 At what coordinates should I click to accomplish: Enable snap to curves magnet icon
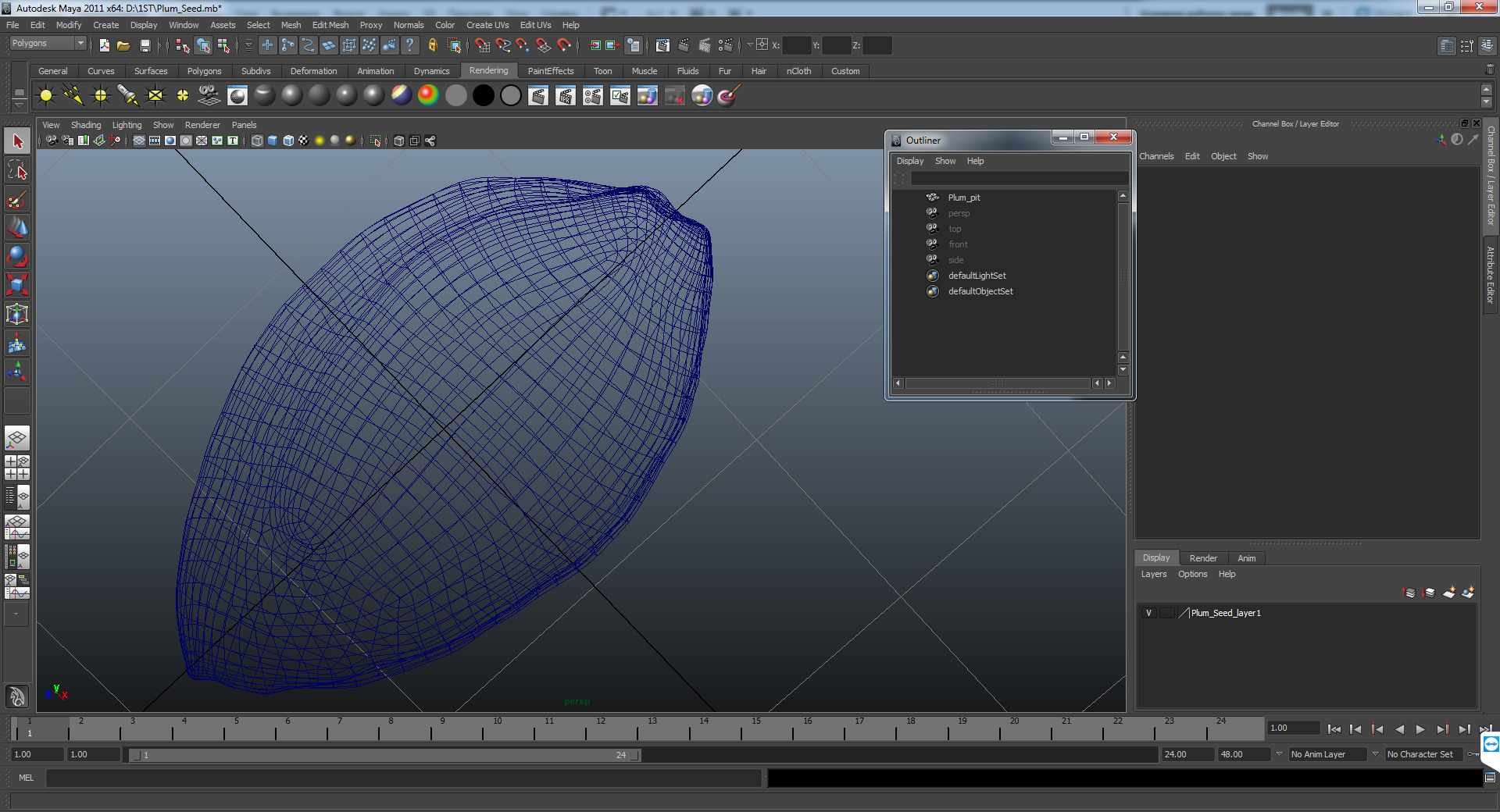point(502,46)
